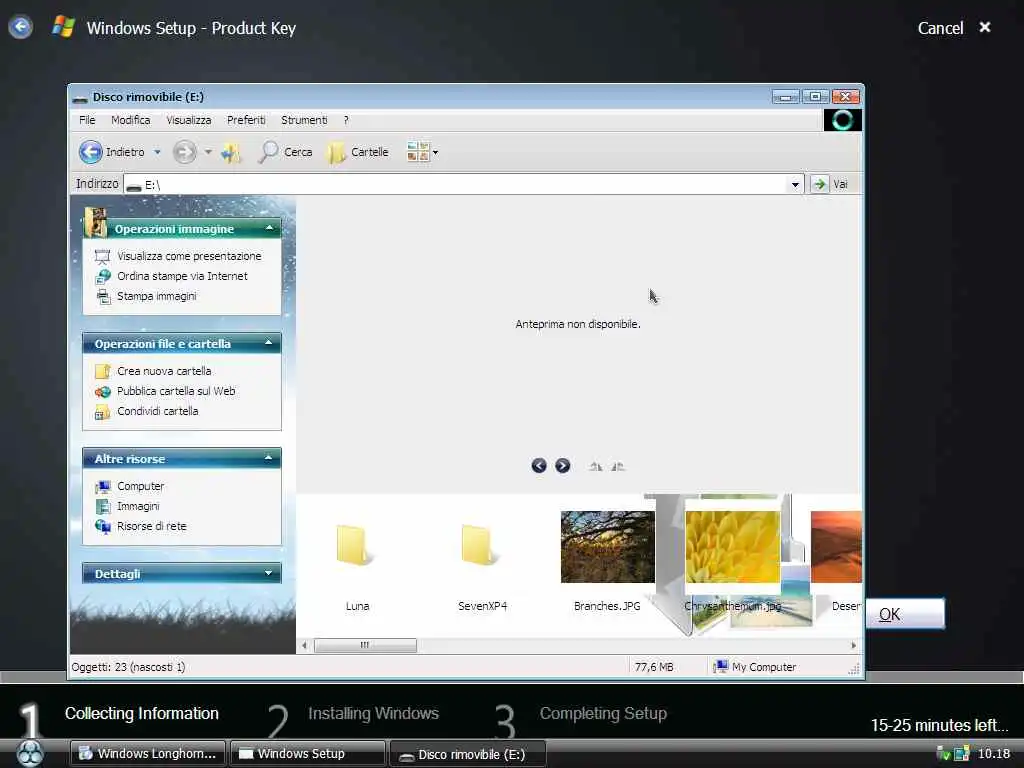Click Stampa immagini link
The image size is (1024, 768).
[157, 296]
